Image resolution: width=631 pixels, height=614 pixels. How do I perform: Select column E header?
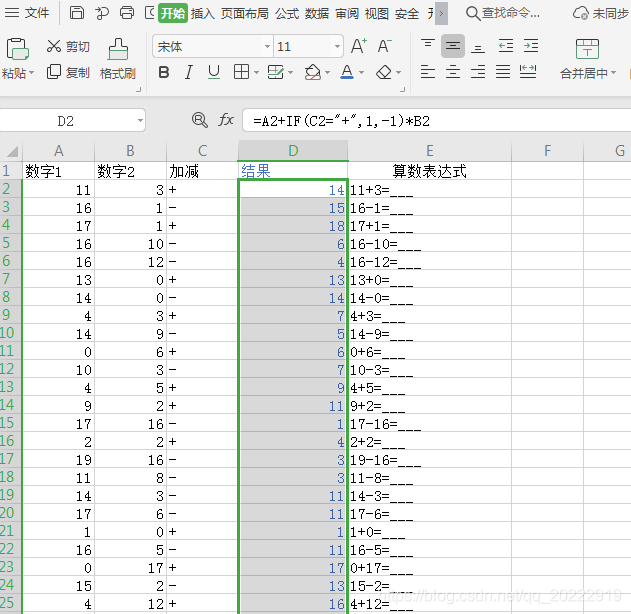click(x=429, y=150)
